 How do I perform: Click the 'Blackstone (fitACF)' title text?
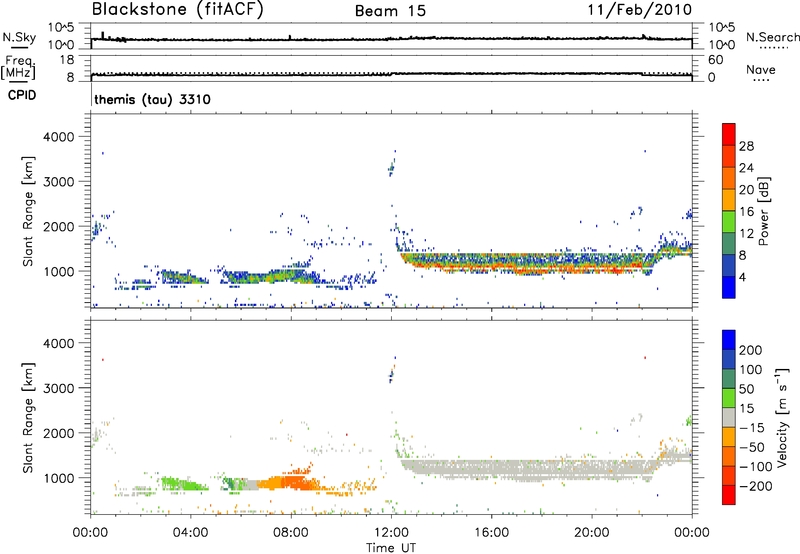click(177, 10)
